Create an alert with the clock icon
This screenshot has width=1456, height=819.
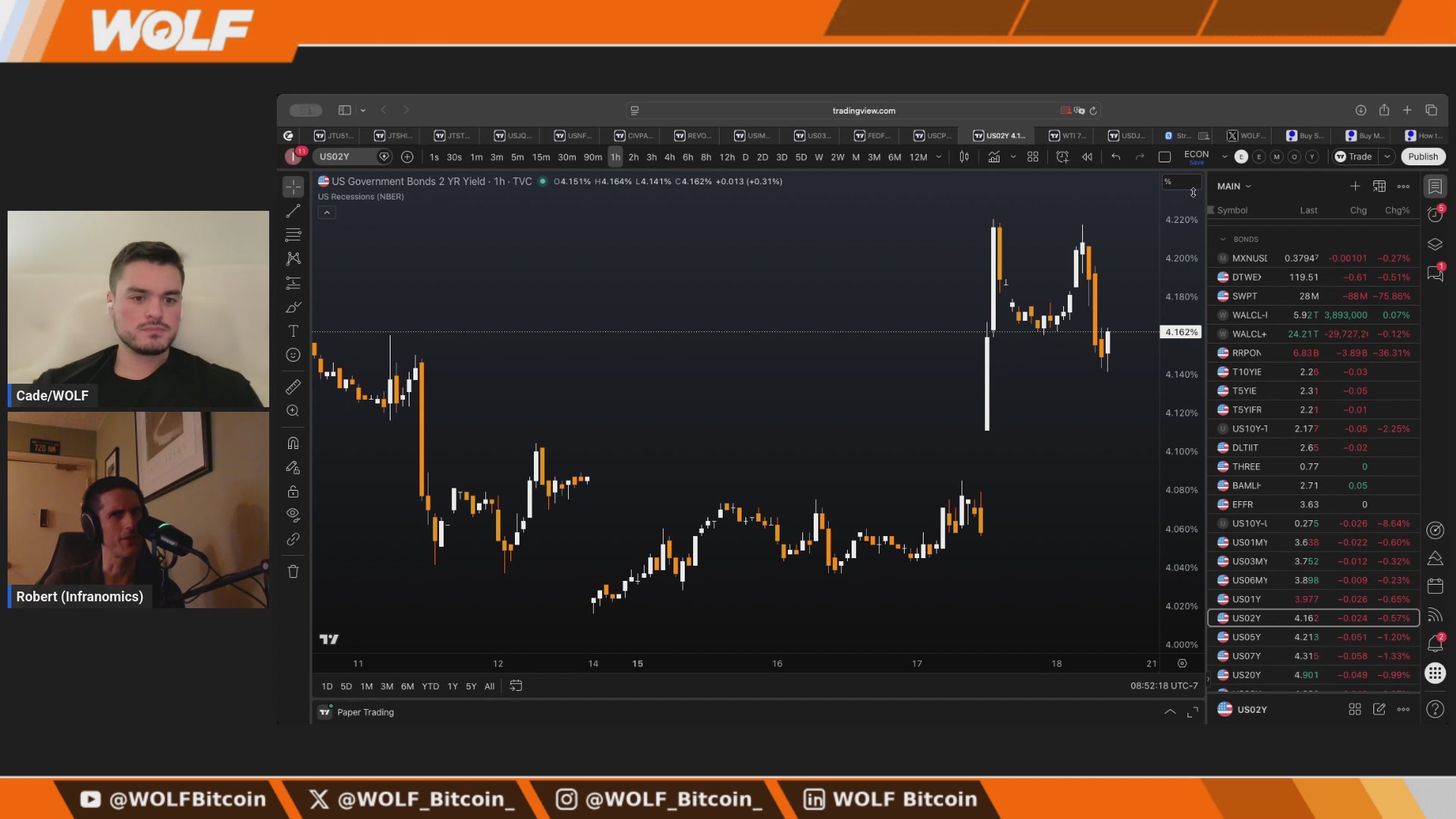(1062, 157)
